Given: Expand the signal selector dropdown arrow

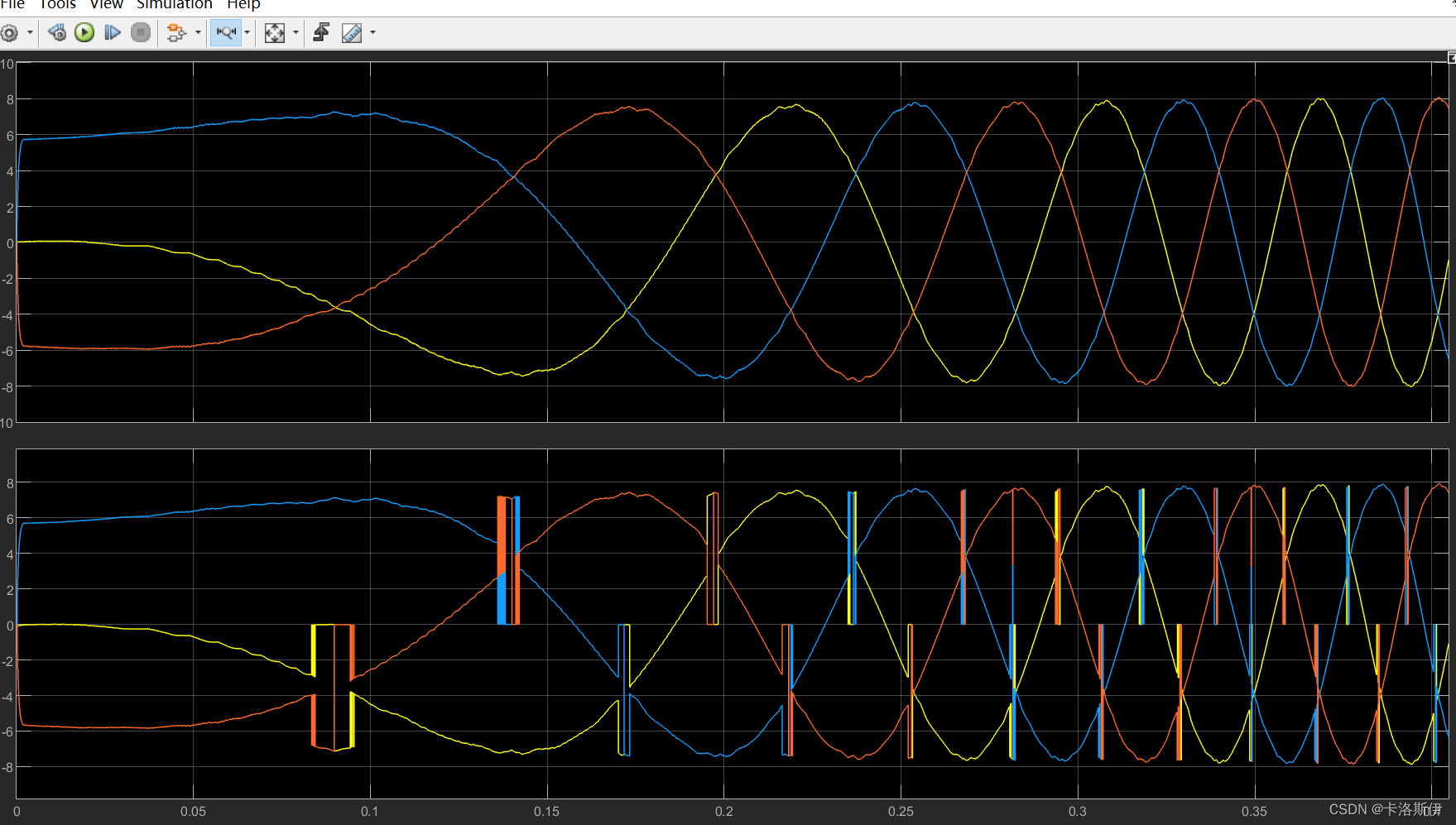Looking at the screenshot, I should pyautogui.click(x=198, y=33).
